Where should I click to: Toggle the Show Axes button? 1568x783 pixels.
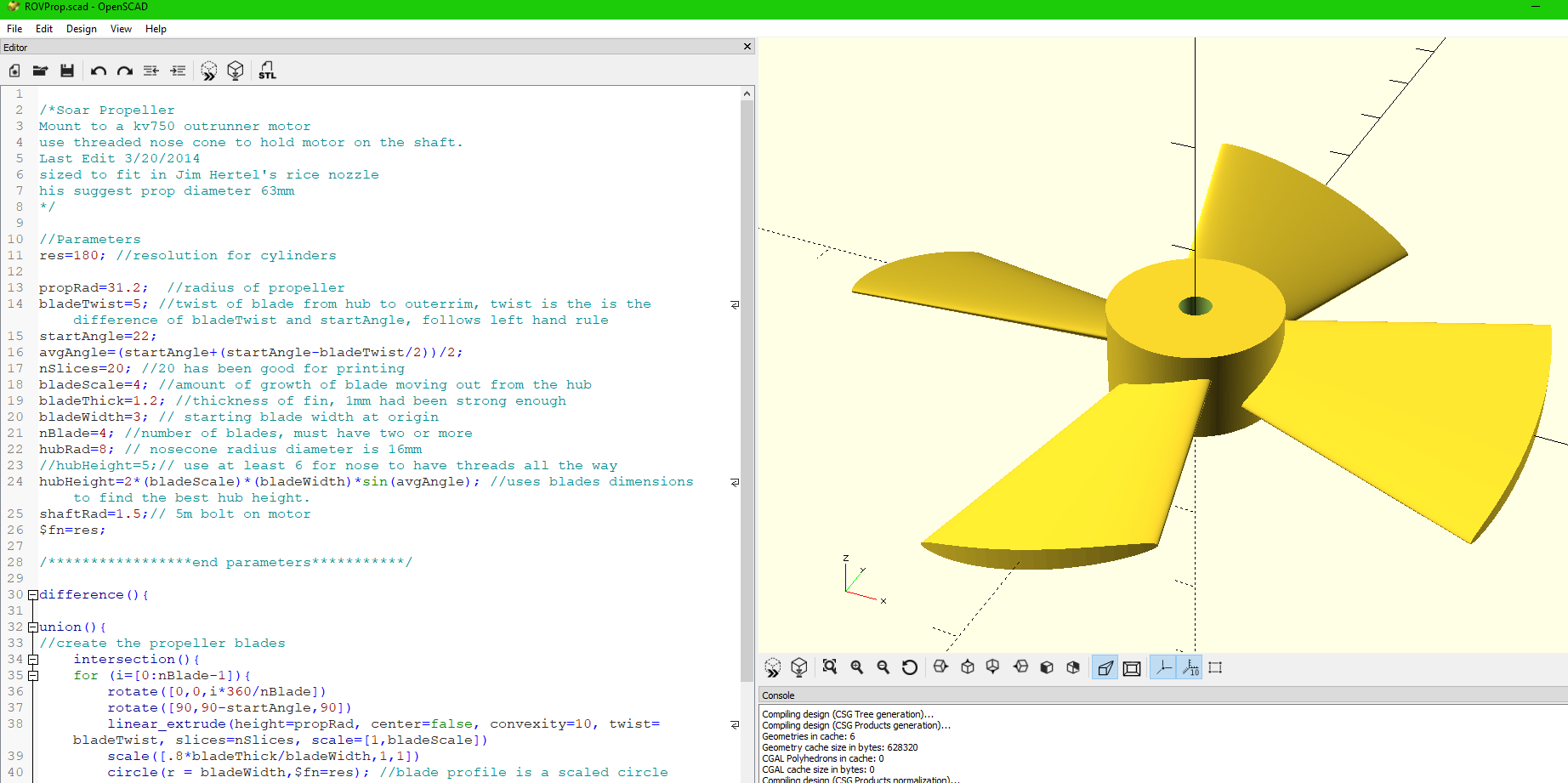[x=1163, y=667]
